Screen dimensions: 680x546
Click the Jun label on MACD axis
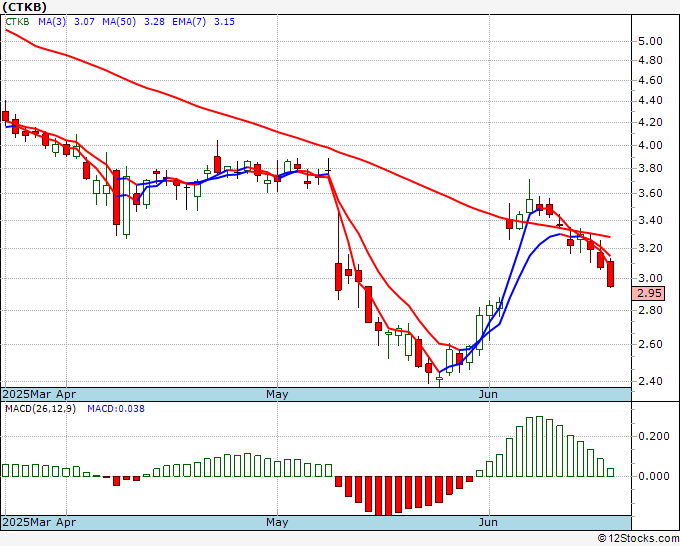[x=488, y=522]
